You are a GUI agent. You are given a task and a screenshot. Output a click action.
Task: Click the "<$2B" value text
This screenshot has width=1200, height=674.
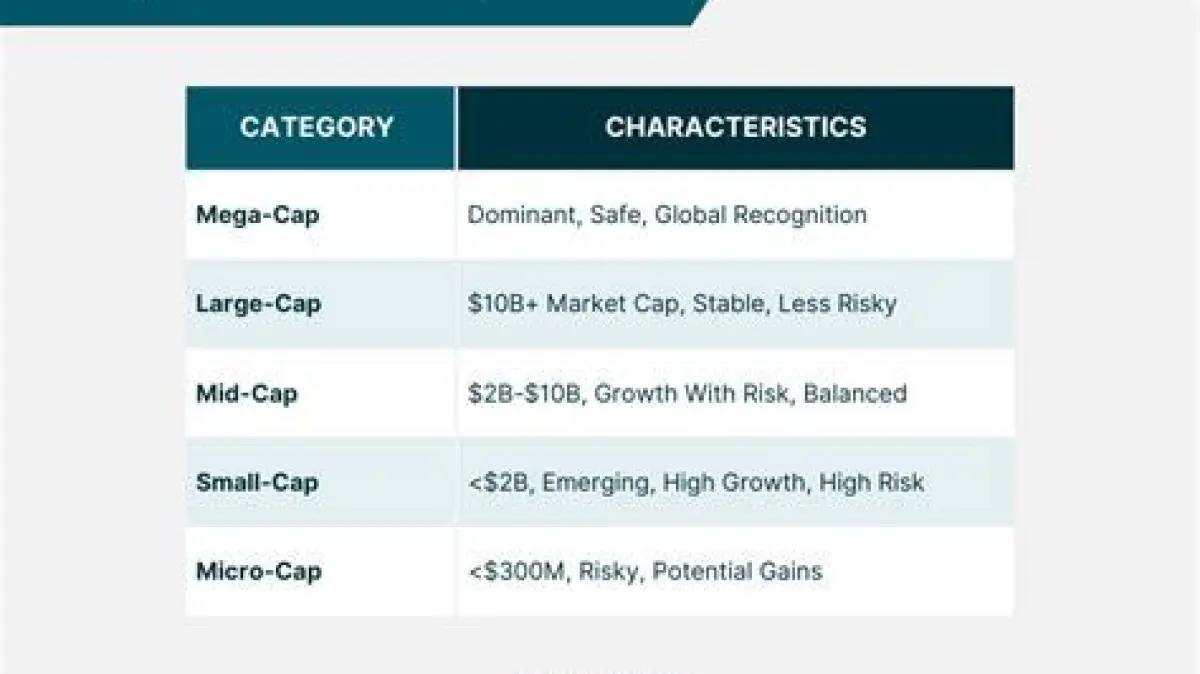pyautogui.click(x=496, y=482)
